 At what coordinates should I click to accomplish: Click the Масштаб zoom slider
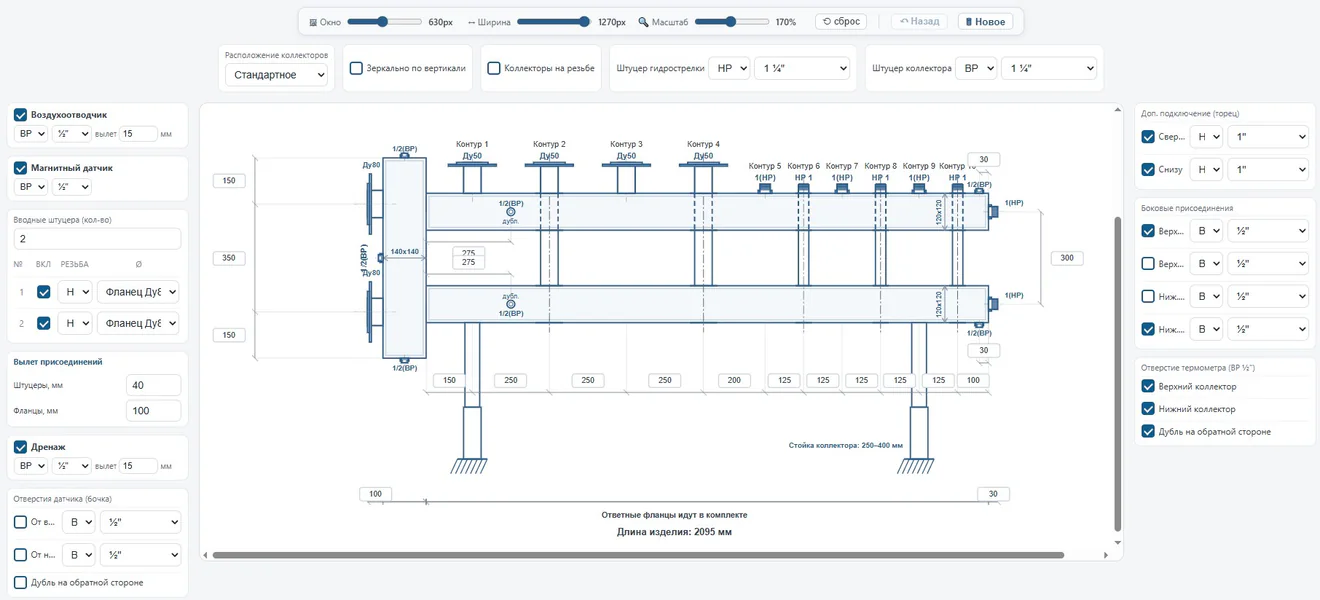[732, 21]
